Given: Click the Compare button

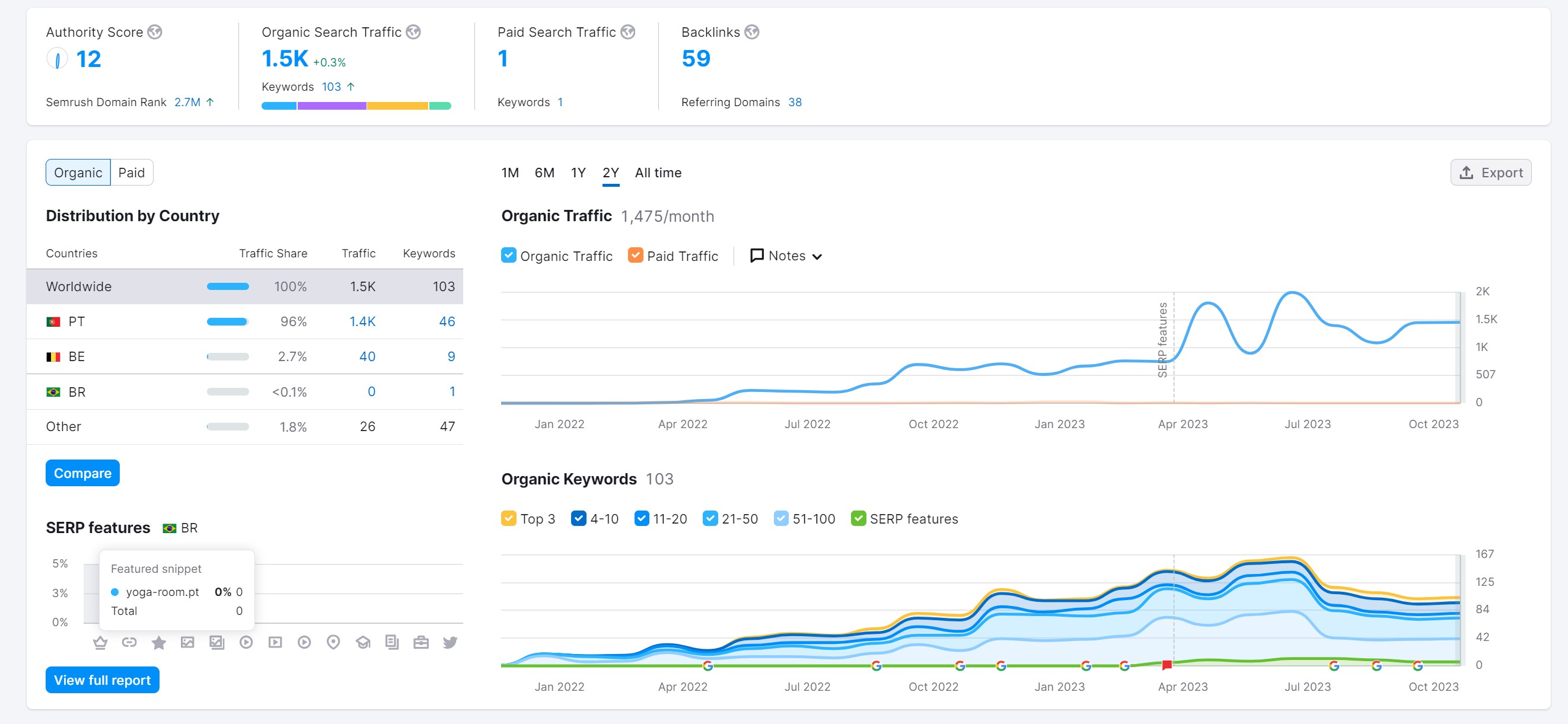Looking at the screenshot, I should click(x=83, y=473).
